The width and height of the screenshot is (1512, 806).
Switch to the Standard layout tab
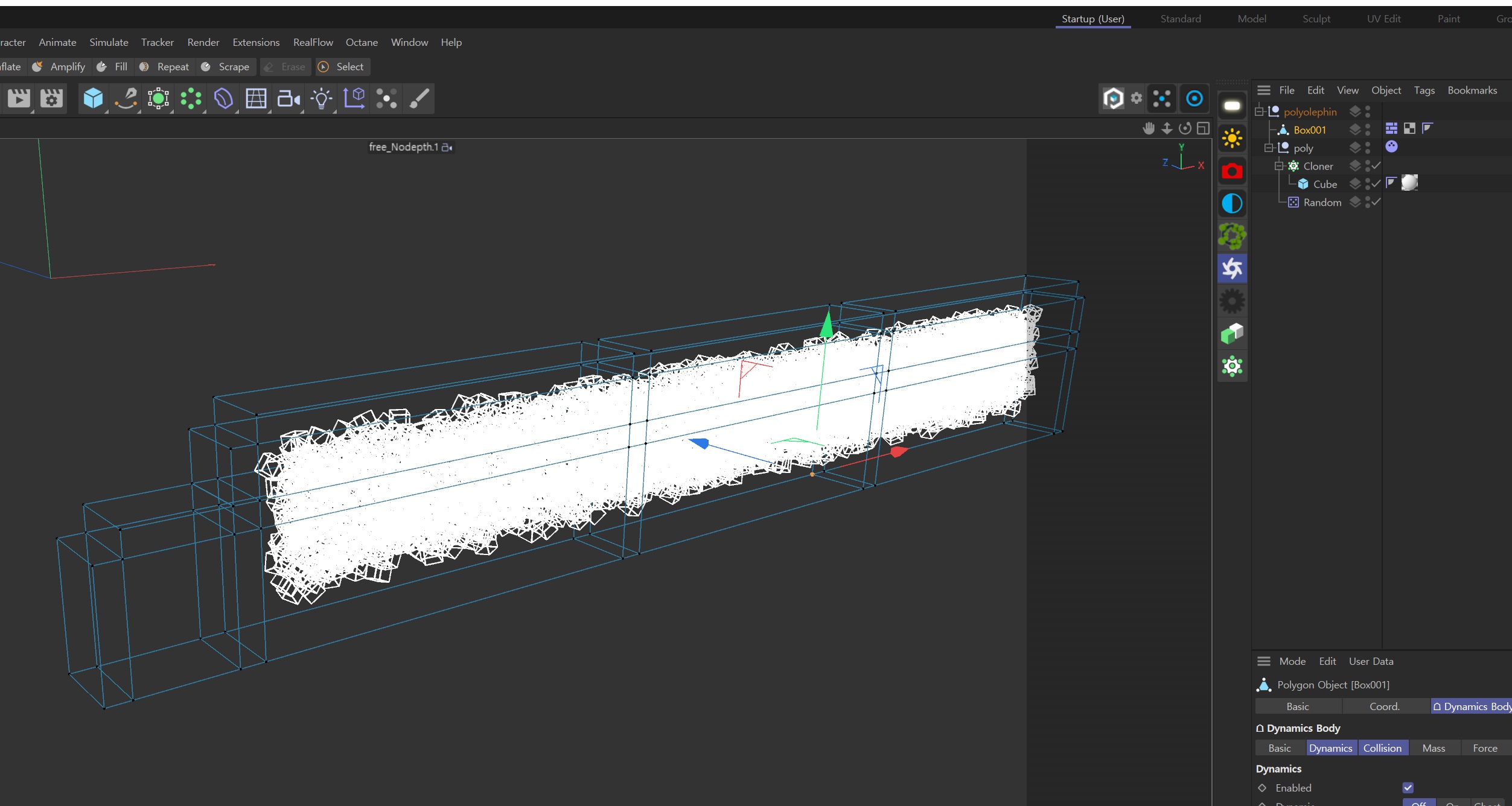click(x=1180, y=19)
